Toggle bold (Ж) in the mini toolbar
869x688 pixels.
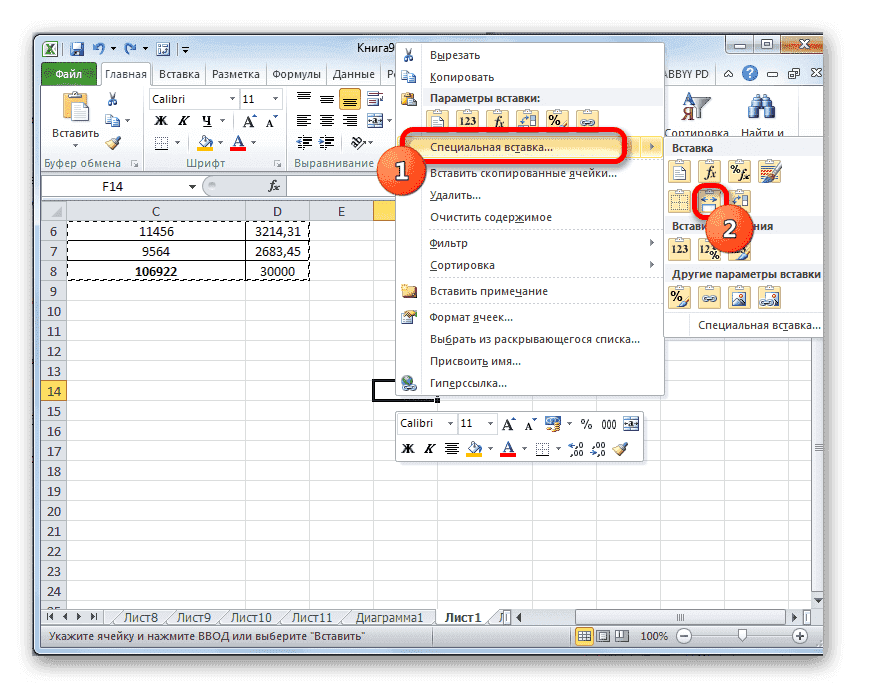click(407, 448)
